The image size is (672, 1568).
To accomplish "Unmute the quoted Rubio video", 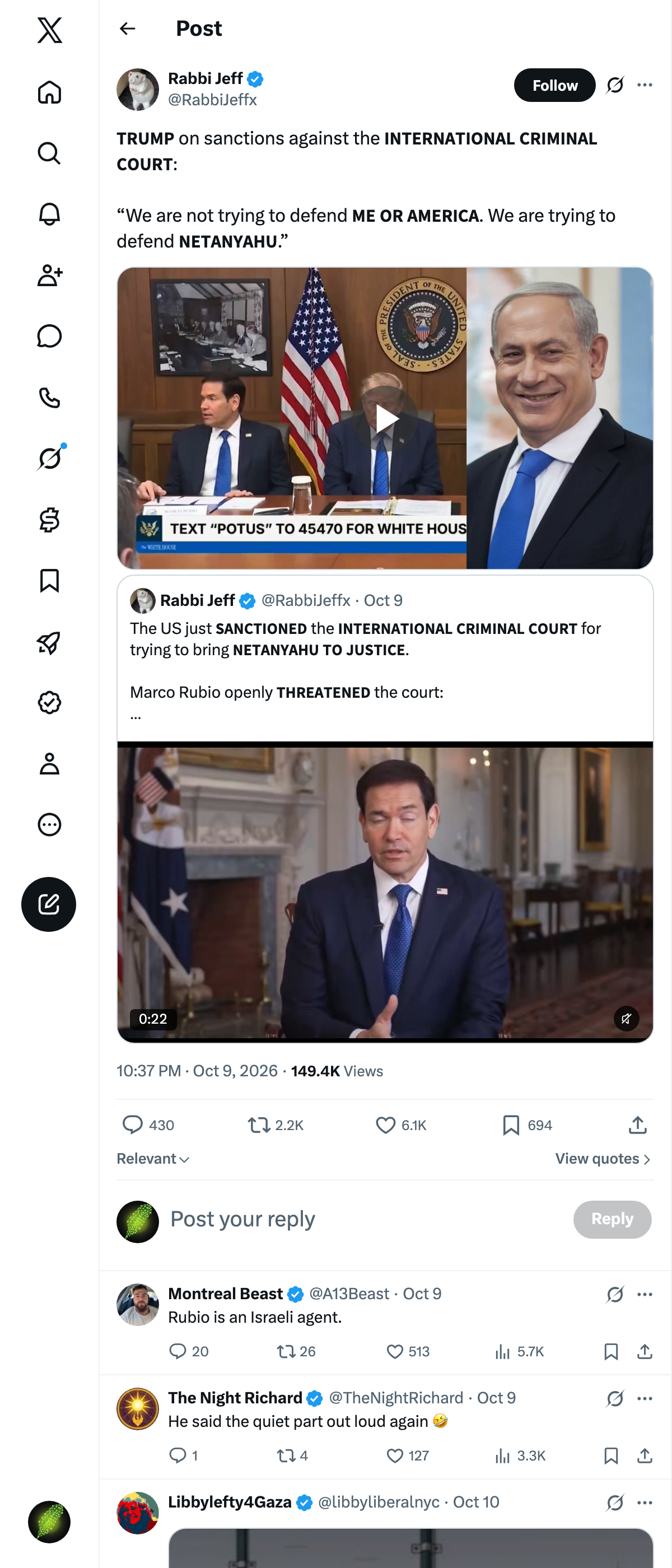I will point(626,1018).
